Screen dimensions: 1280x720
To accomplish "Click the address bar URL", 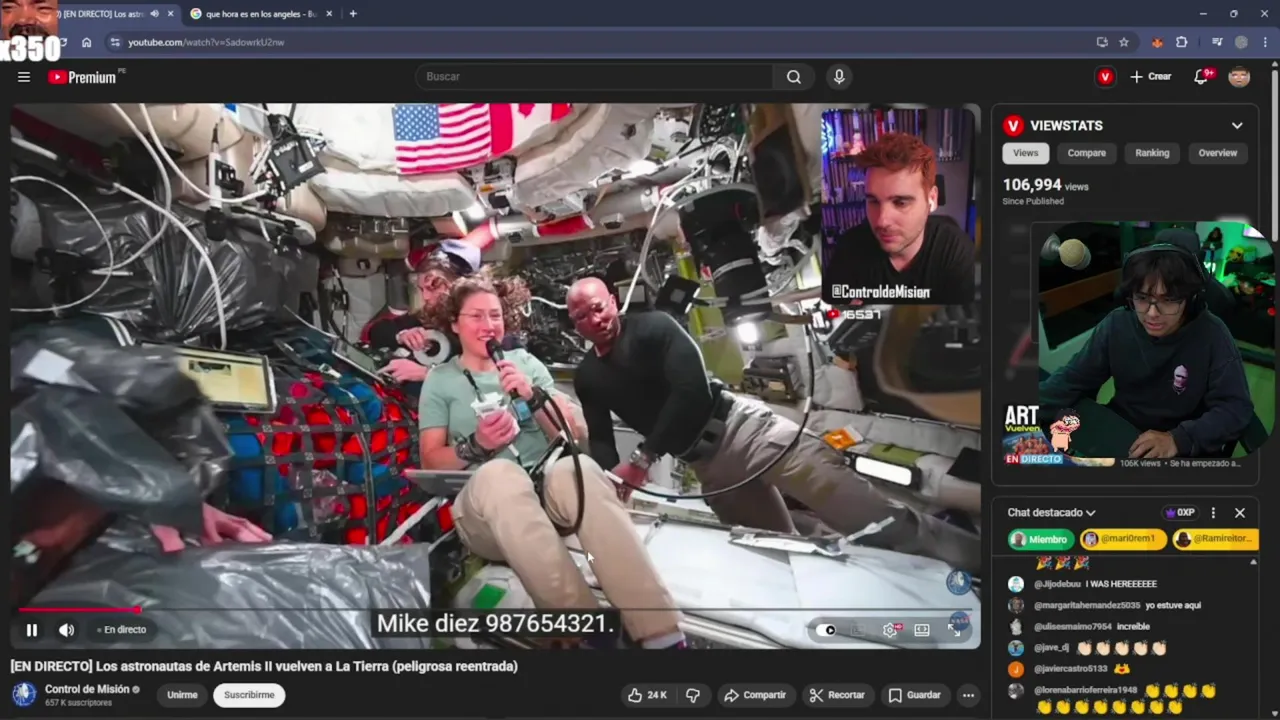I will point(206,42).
